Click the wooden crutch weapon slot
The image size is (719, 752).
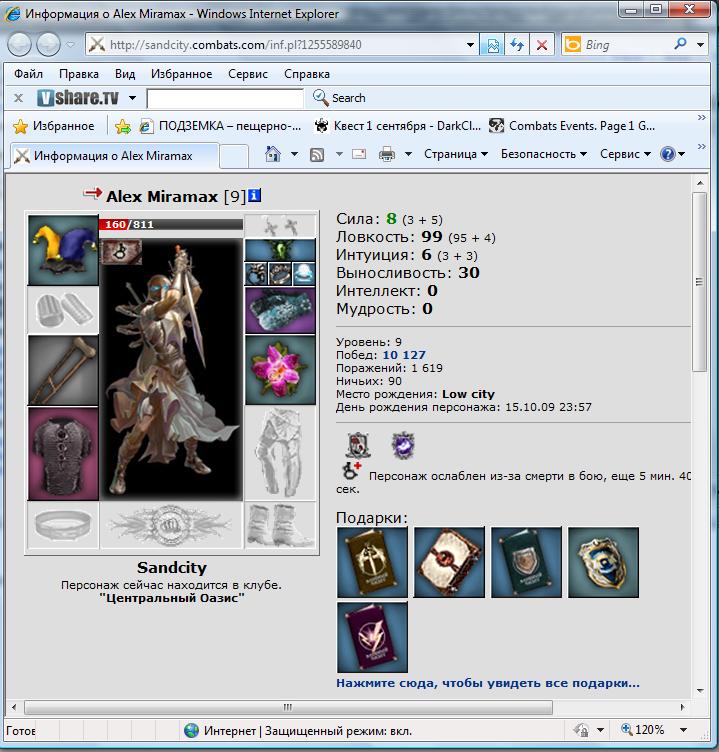coord(63,370)
